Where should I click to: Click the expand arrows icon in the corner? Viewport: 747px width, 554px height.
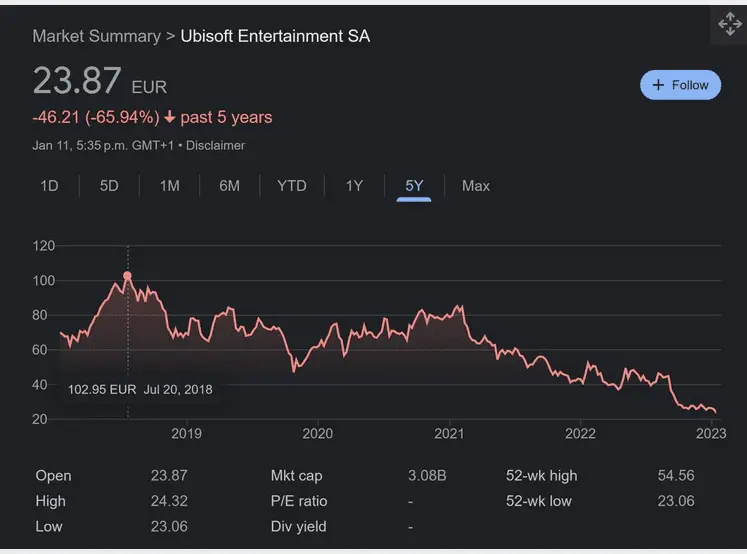tap(728, 25)
